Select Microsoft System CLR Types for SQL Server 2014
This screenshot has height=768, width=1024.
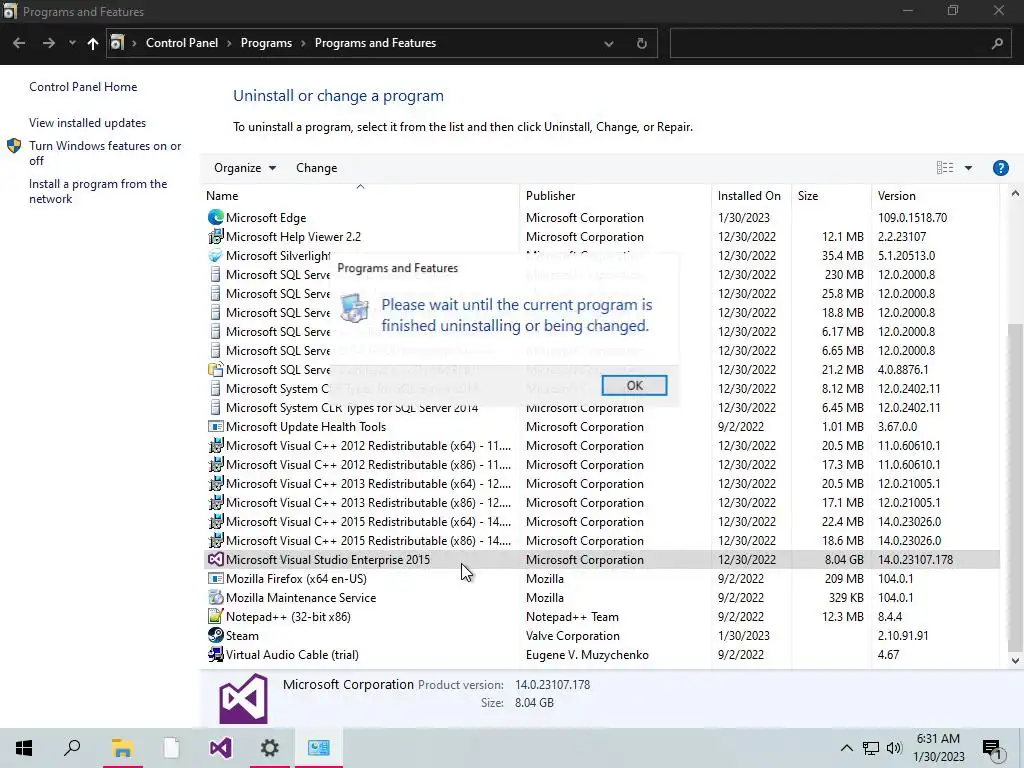pyautogui.click(x=601, y=408)
